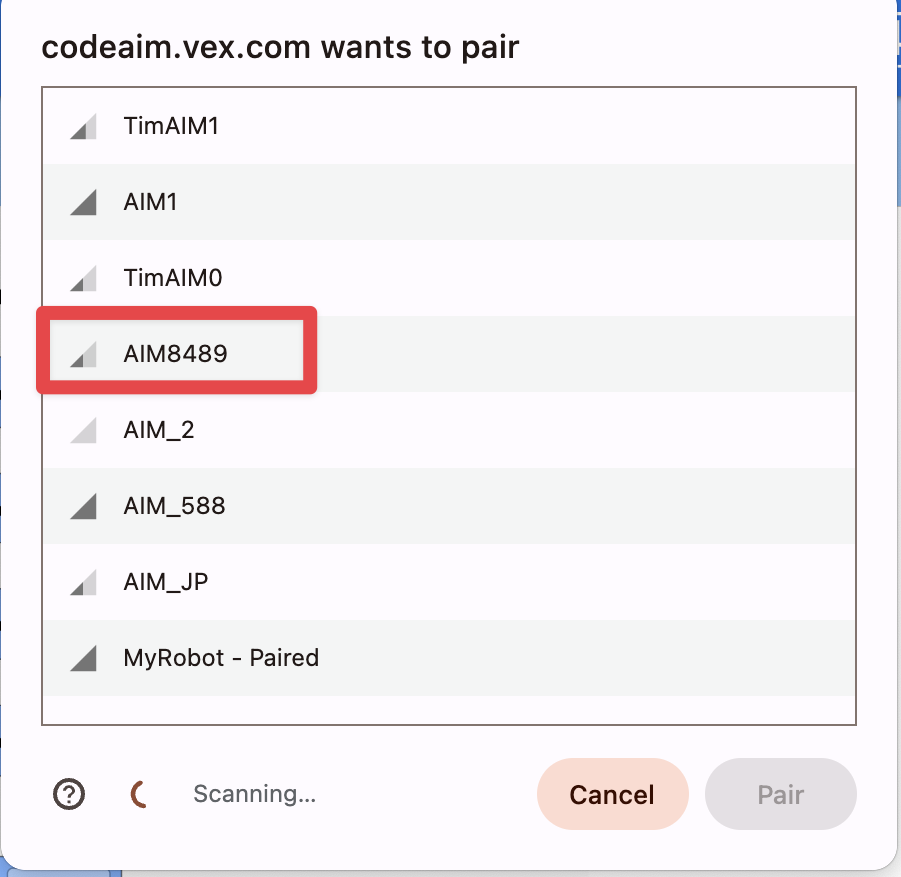Cancel the Bluetooth pairing dialog
The height and width of the screenshot is (877, 901).
[x=612, y=794]
